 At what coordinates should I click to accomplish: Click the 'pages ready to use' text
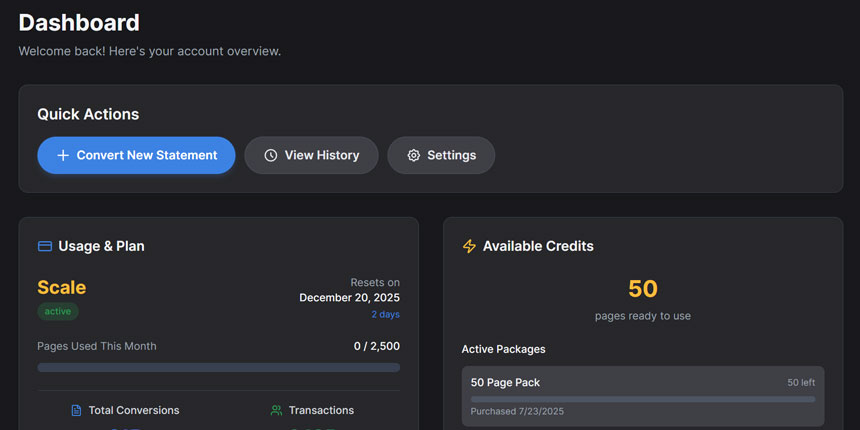pyautogui.click(x=643, y=316)
